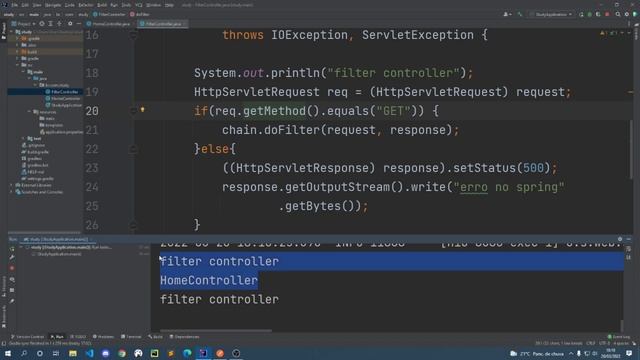Click FilterController breadcrumb in navigation bar
The height and width of the screenshot is (360, 640).
109,14
